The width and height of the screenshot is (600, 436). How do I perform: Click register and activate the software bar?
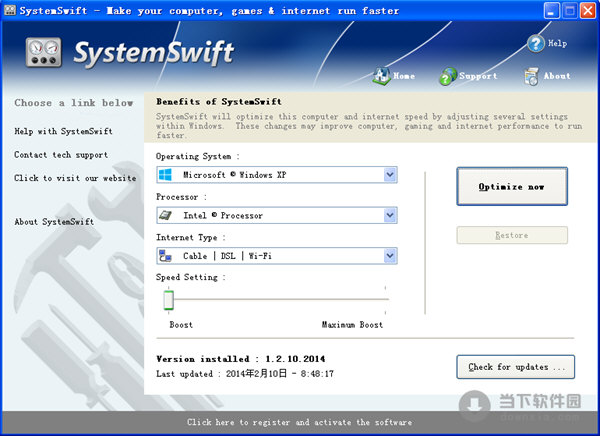tap(300, 422)
